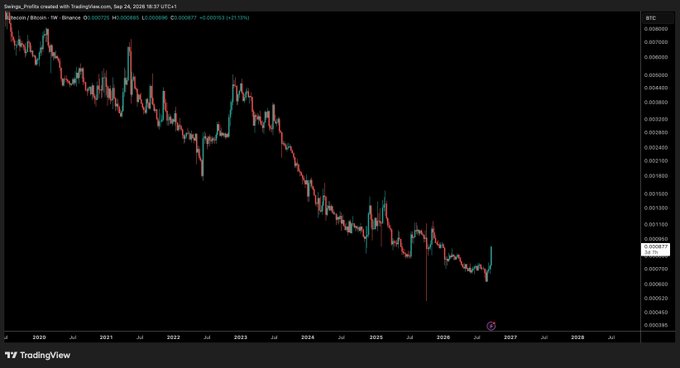Click the TradingView logo at the bottom left
This screenshot has height=368, width=680.
[37, 355]
